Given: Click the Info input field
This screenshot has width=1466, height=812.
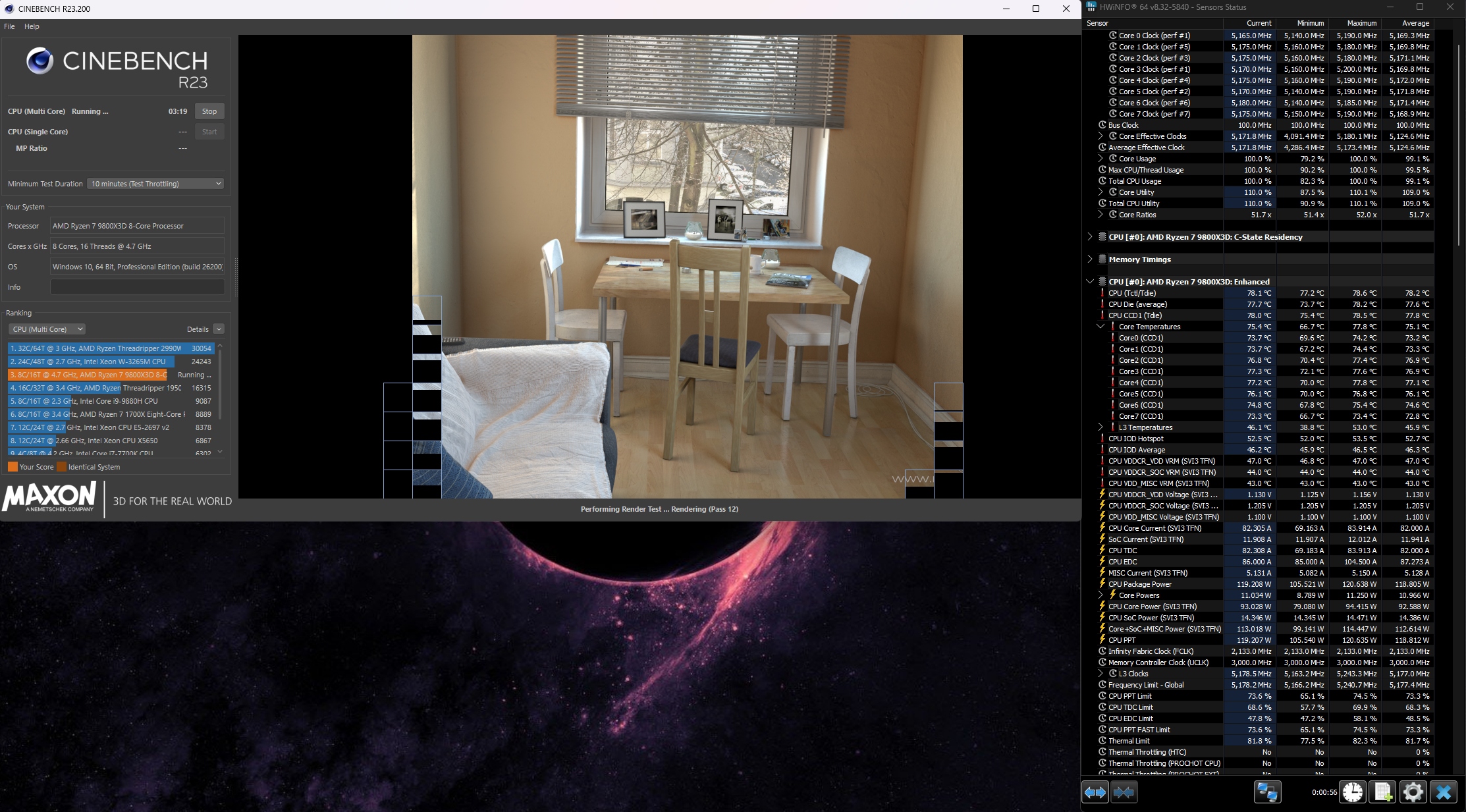Looking at the screenshot, I should click(x=137, y=287).
